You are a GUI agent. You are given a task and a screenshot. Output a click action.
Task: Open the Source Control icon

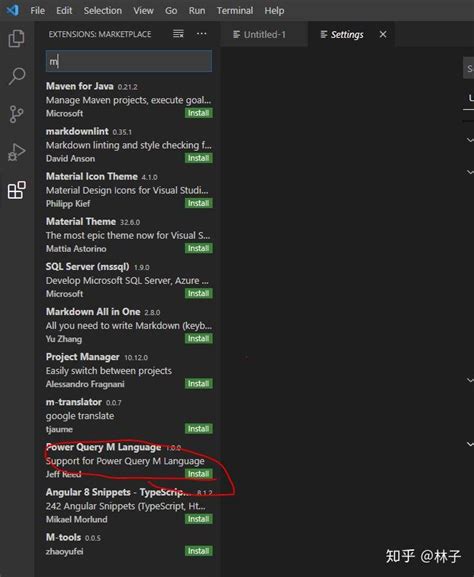tap(16, 114)
